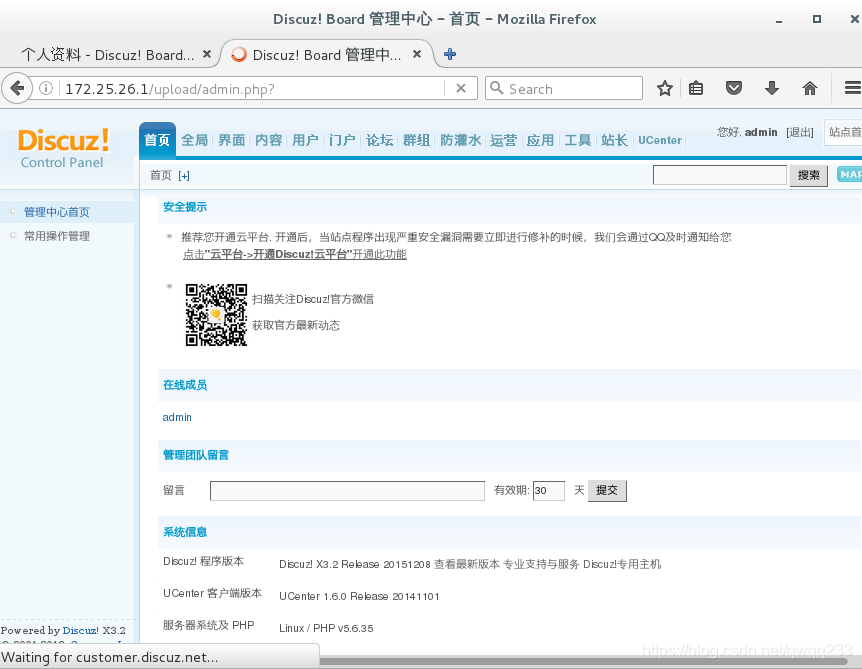Show bookmarks list icon
This screenshot has height=669, width=862.
(696, 88)
